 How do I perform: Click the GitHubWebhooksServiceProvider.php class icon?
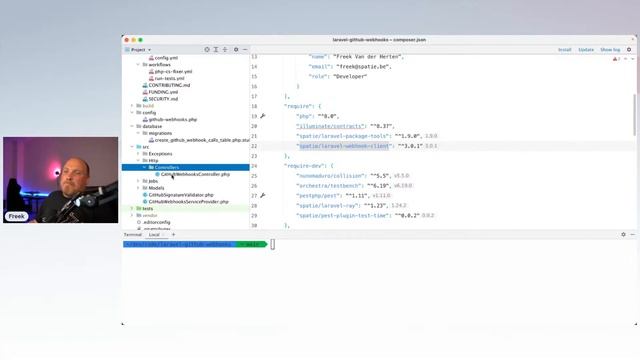[145, 202]
